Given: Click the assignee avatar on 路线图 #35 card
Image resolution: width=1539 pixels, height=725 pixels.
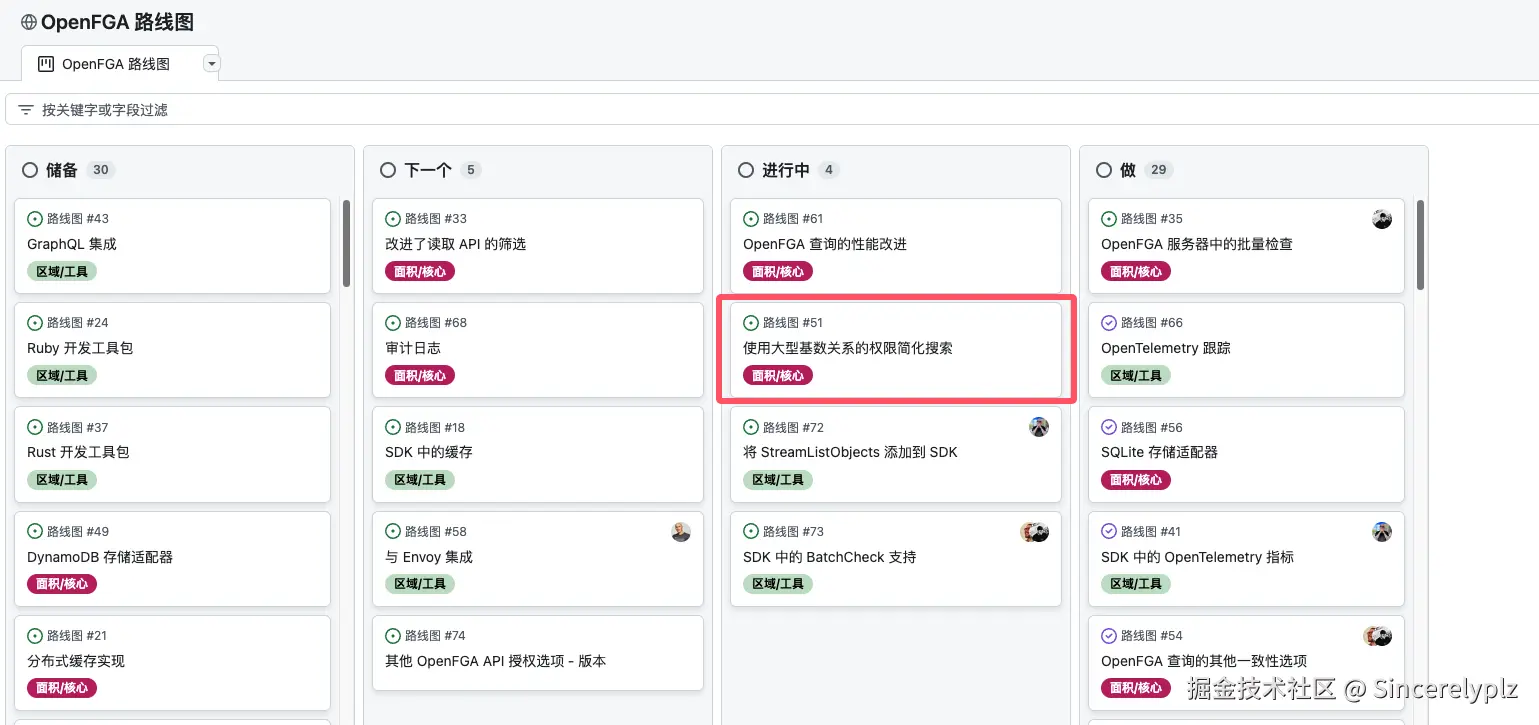Looking at the screenshot, I should click(1382, 218).
